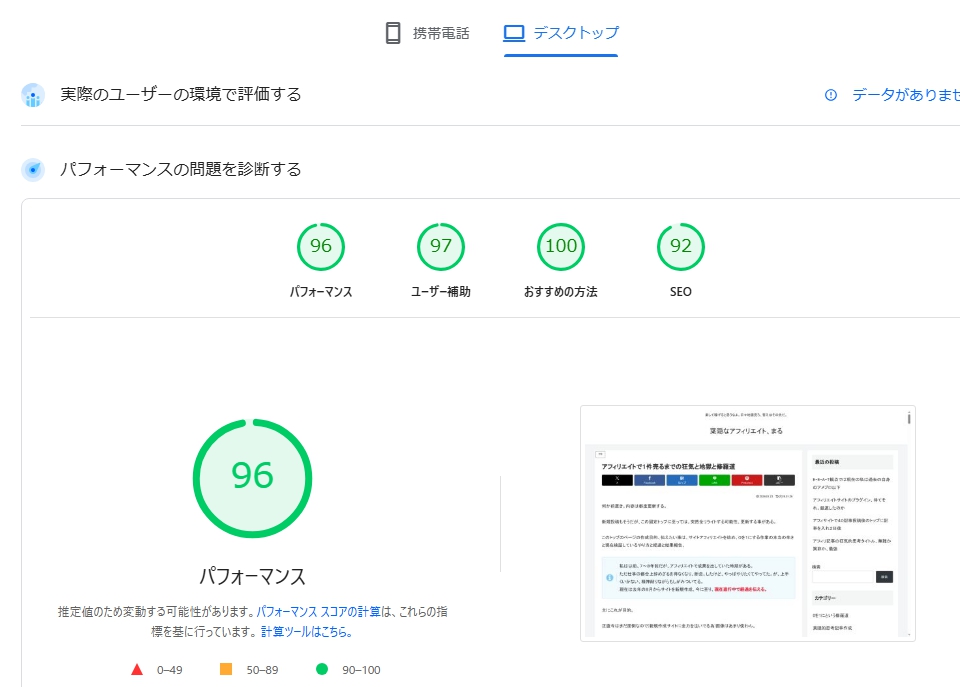Jump to the 97 ユーザー補助 score gauge
This screenshot has width=960, height=687.
pyautogui.click(x=440, y=247)
